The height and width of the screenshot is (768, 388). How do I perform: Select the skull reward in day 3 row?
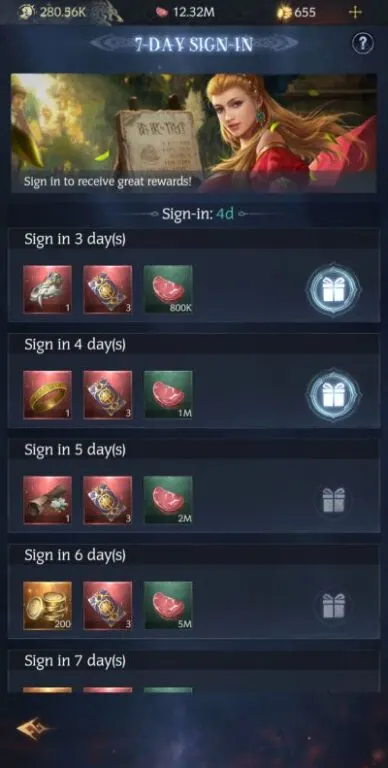click(x=48, y=289)
